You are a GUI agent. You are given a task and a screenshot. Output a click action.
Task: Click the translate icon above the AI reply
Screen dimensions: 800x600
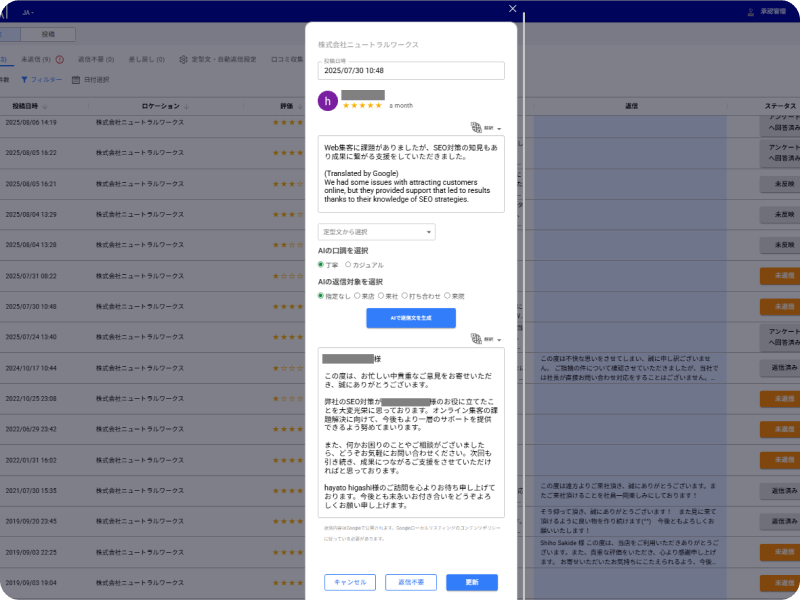[476, 340]
